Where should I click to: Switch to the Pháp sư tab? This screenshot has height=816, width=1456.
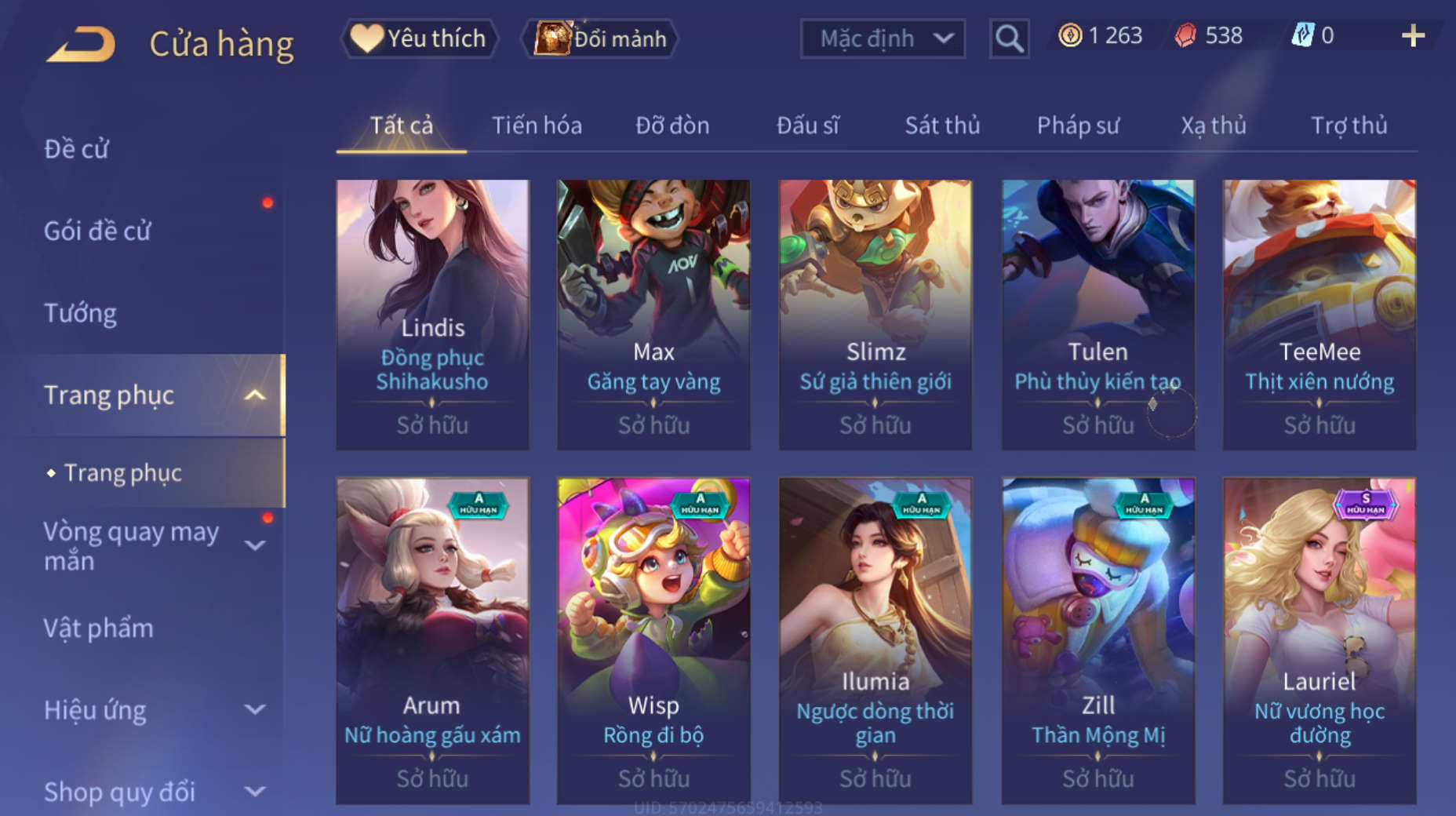click(1078, 126)
